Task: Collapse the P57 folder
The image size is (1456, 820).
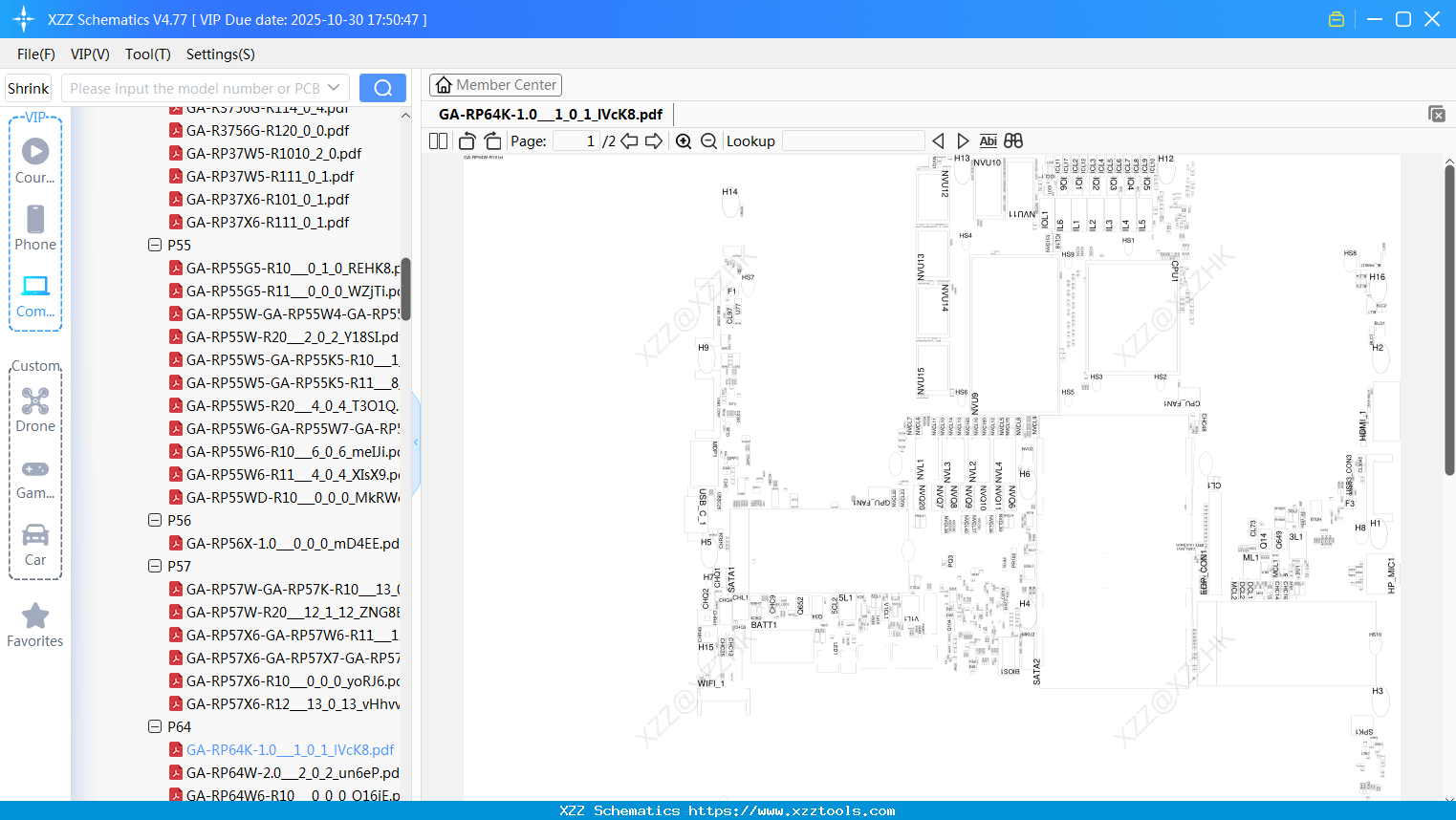Action: pyautogui.click(x=155, y=566)
